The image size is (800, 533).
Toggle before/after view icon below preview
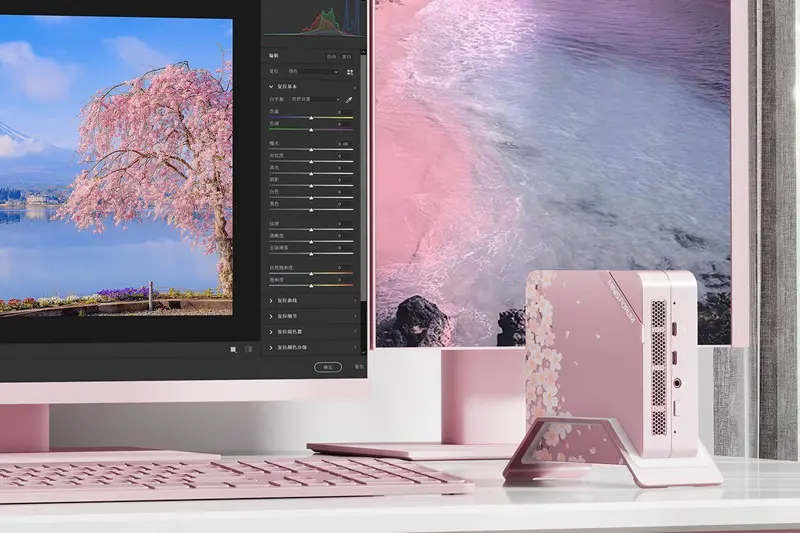pos(248,349)
